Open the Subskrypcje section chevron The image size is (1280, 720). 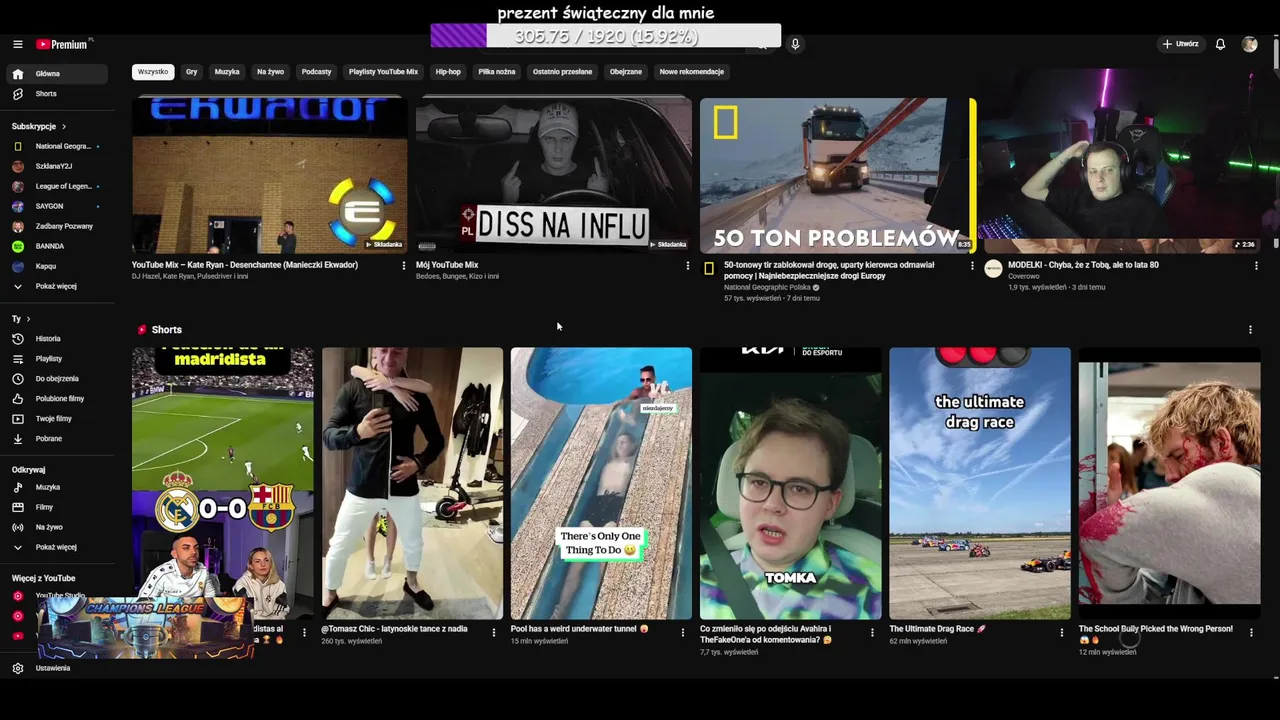pos(63,127)
